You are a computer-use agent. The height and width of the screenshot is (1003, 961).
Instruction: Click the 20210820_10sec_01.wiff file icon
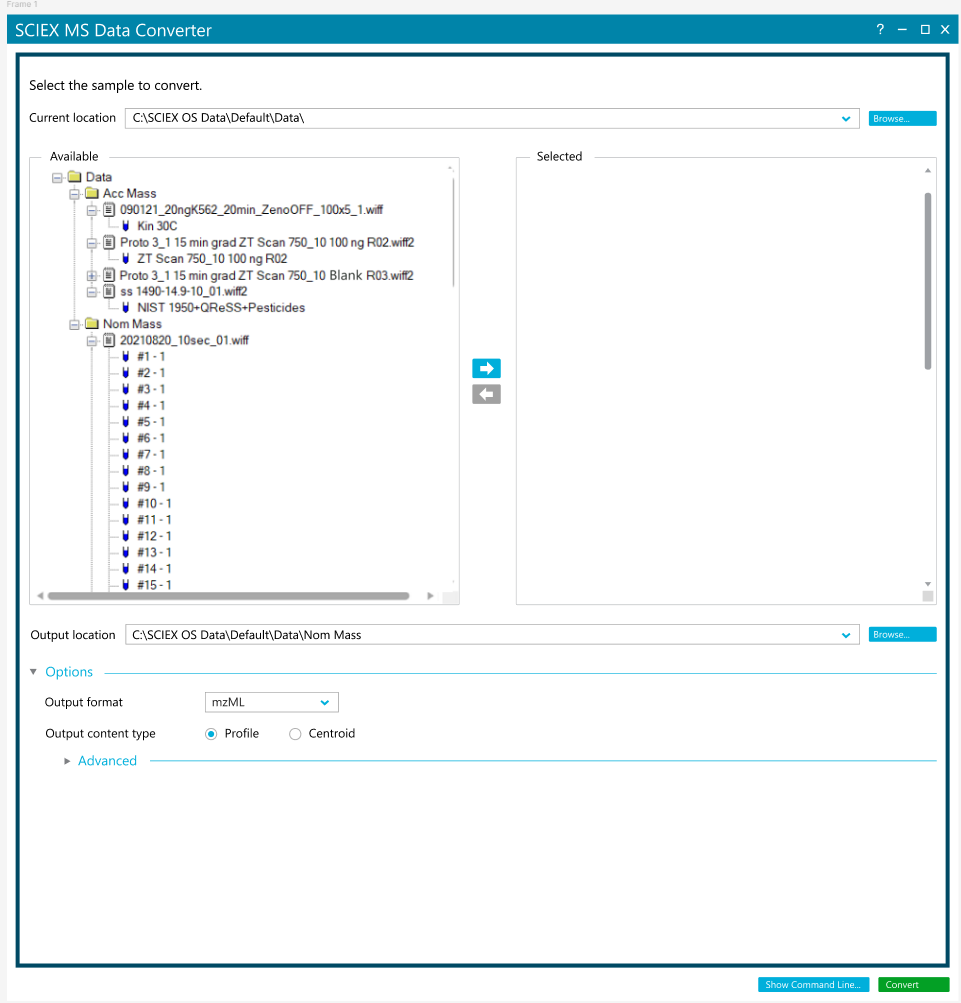(109, 340)
